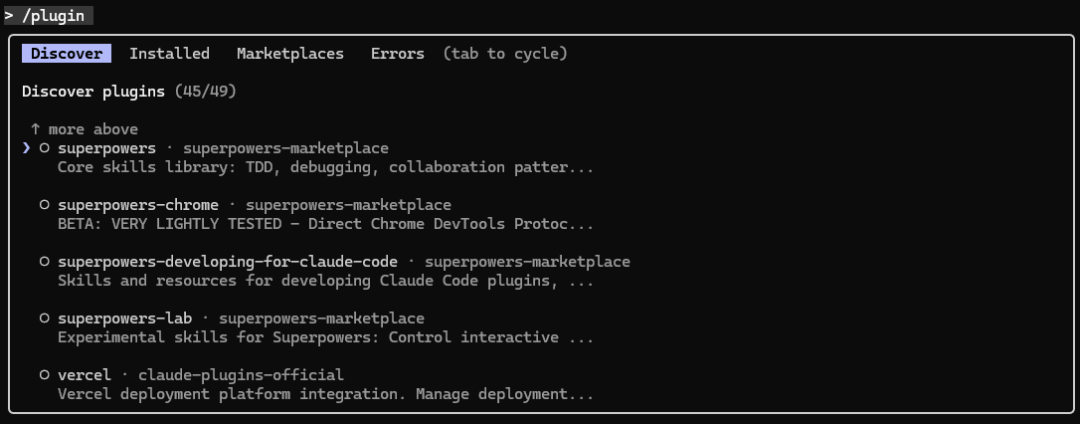The height and width of the screenshot is (424, 1080).
Task: Click the selection arrow beside superpowers
Action: click(27, 148)
